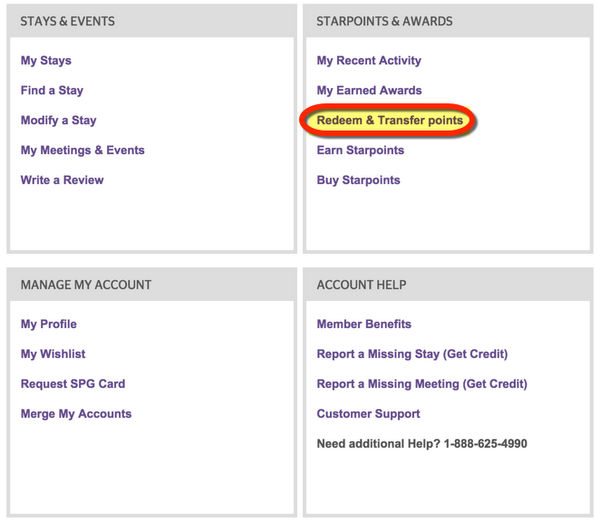600x524 pixels.
Task: Select Write a Review link
Action: 62,180
